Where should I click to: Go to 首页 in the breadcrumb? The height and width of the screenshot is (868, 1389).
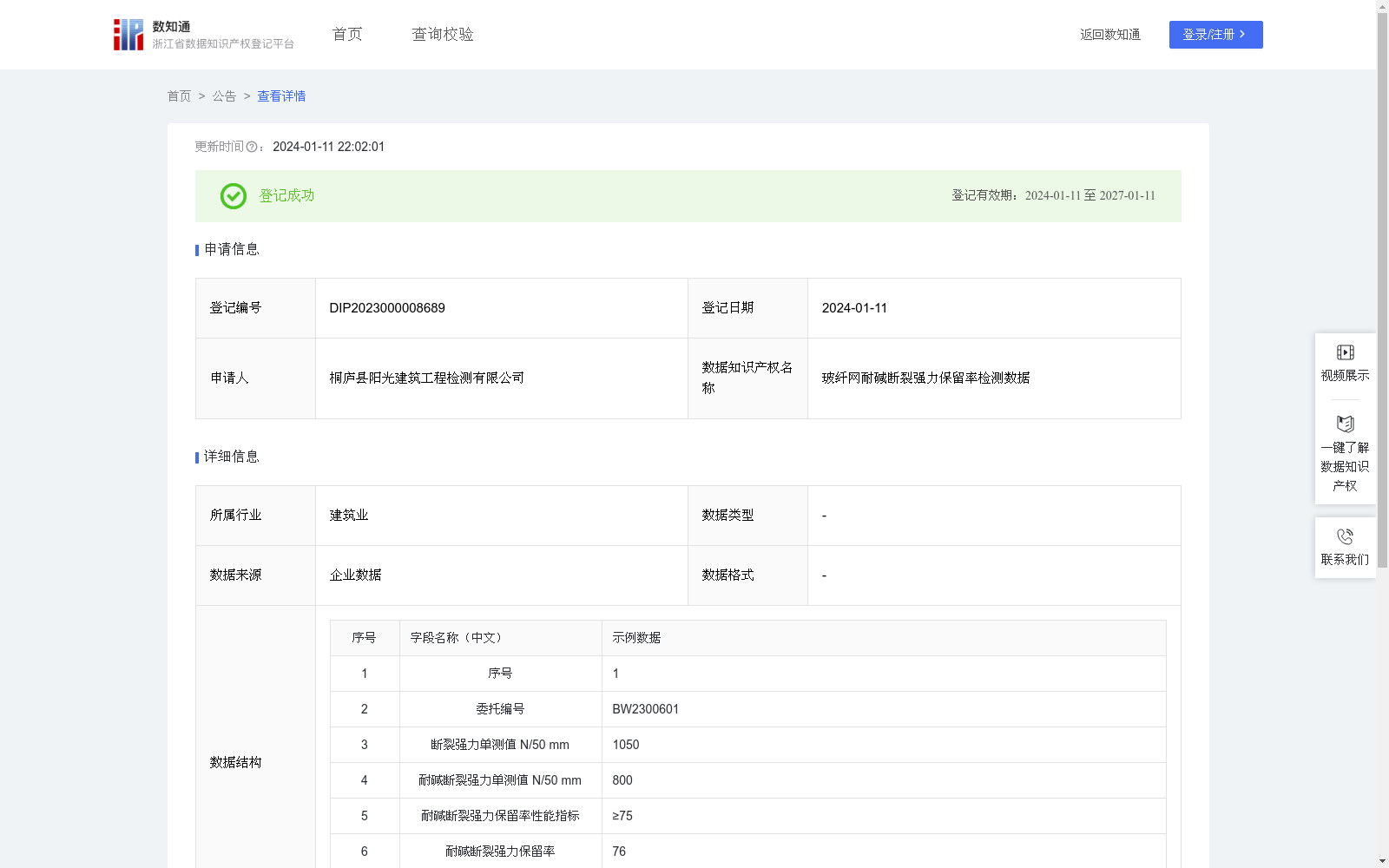tap(179, 96)
